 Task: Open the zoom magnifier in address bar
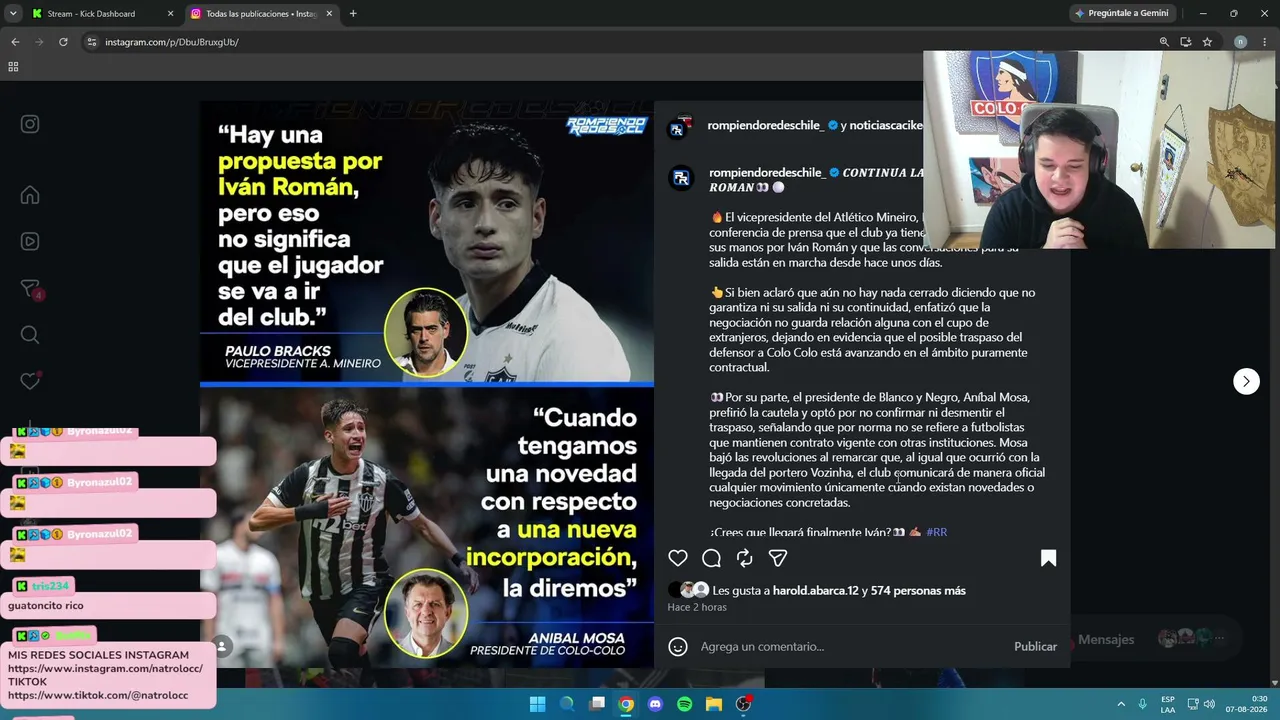pos(1164,42)
